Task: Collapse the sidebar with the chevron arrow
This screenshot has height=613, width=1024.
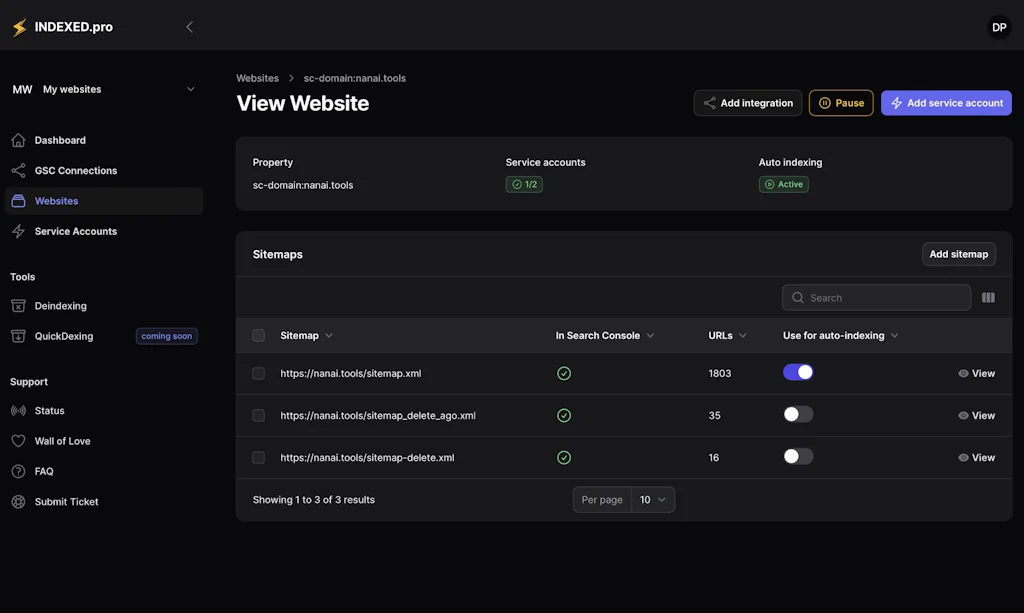Action: 189,27
